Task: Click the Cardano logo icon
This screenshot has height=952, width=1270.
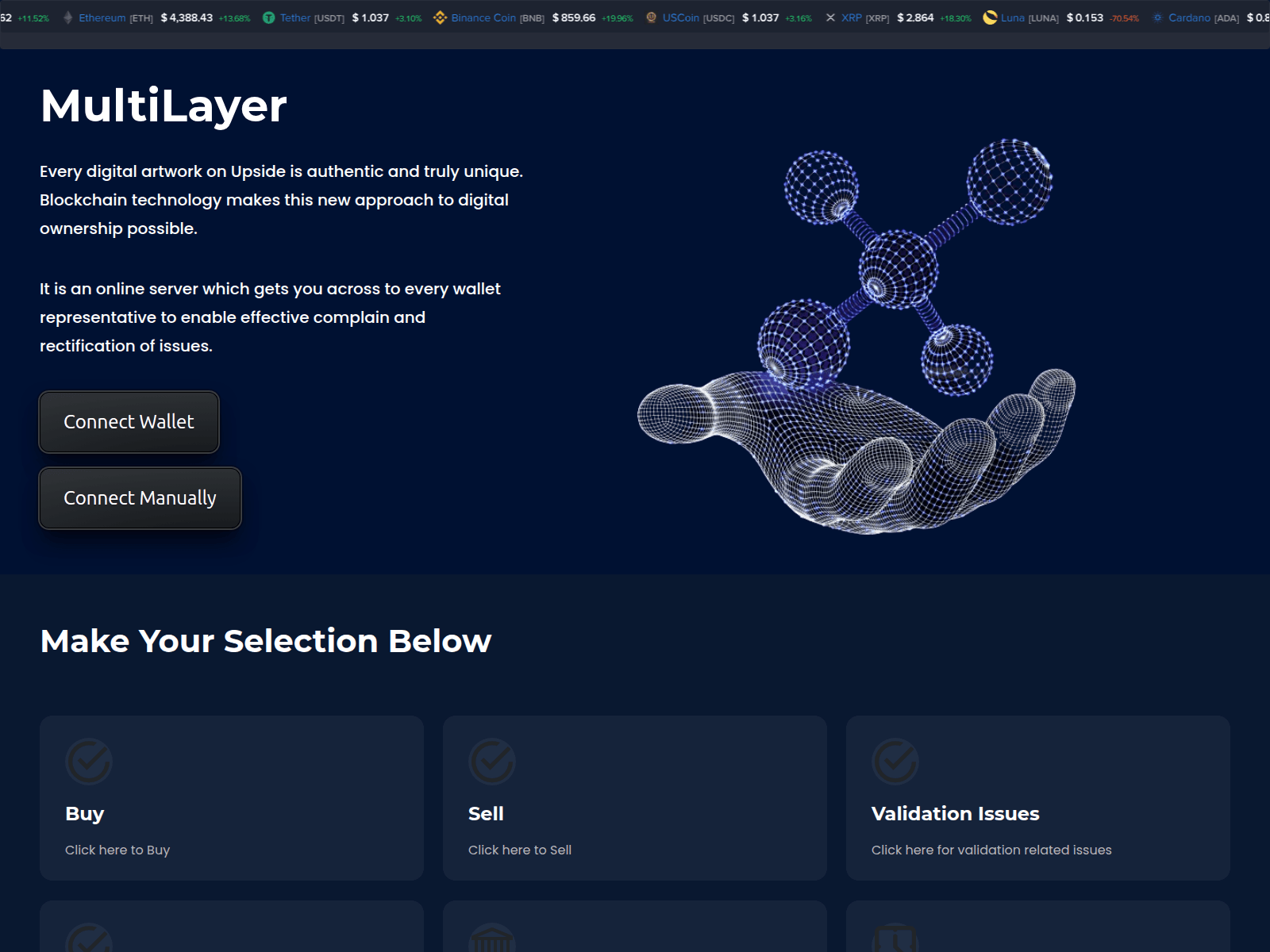Action: click(x=1157, y=17)
